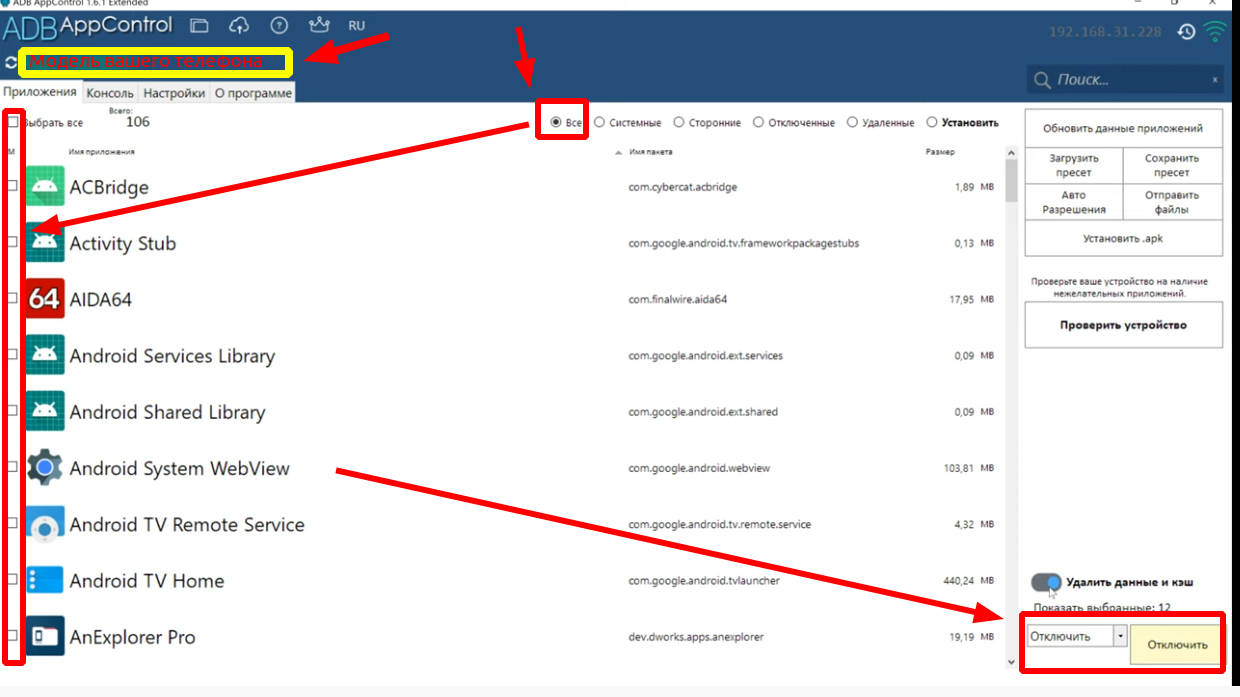Select the 'Системные' filter radio button
Viewport: 1240px width, 697px height.
click(x=600, y=123)
